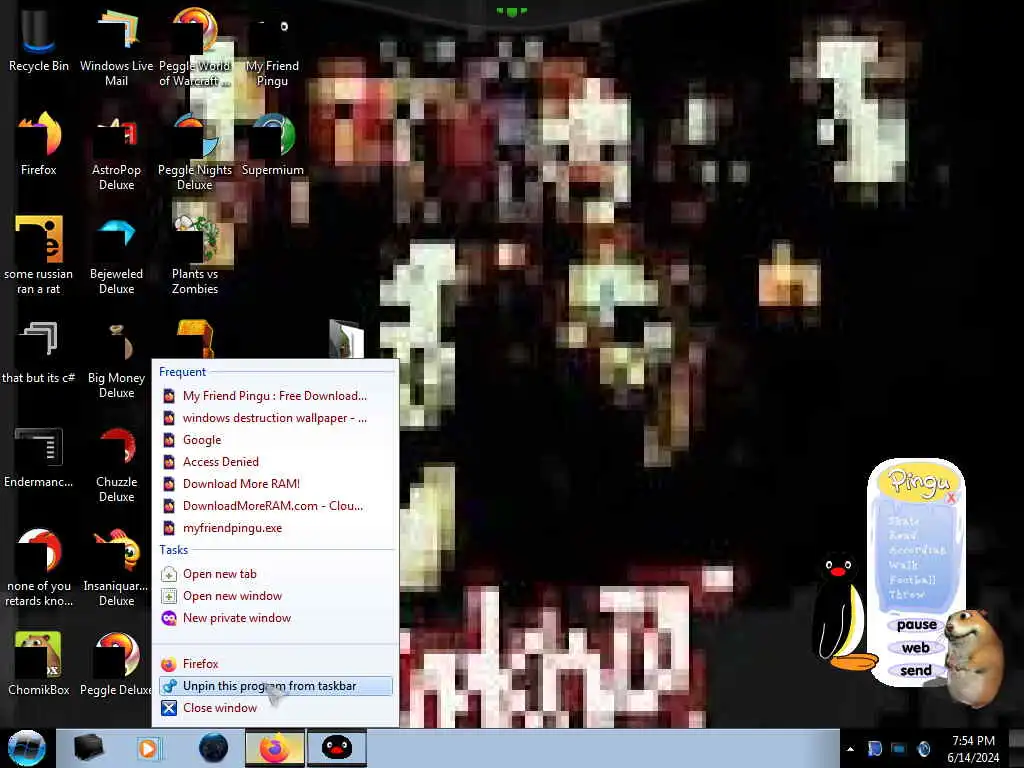Choose New private window task
Image resolution: width=1024 pixels, height=768 pixels.
click(x=275, y=618)
